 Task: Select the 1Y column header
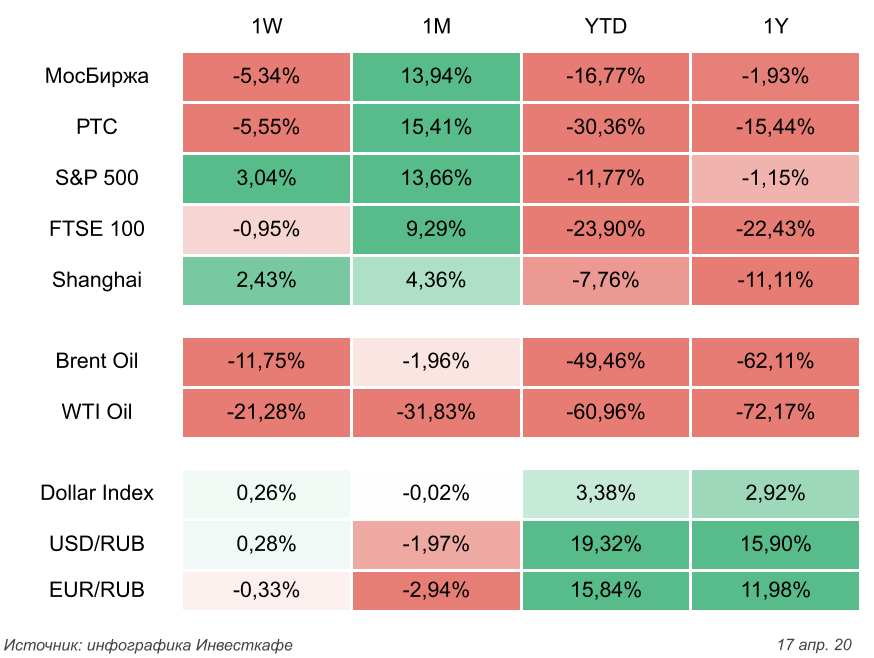point(774,27)
